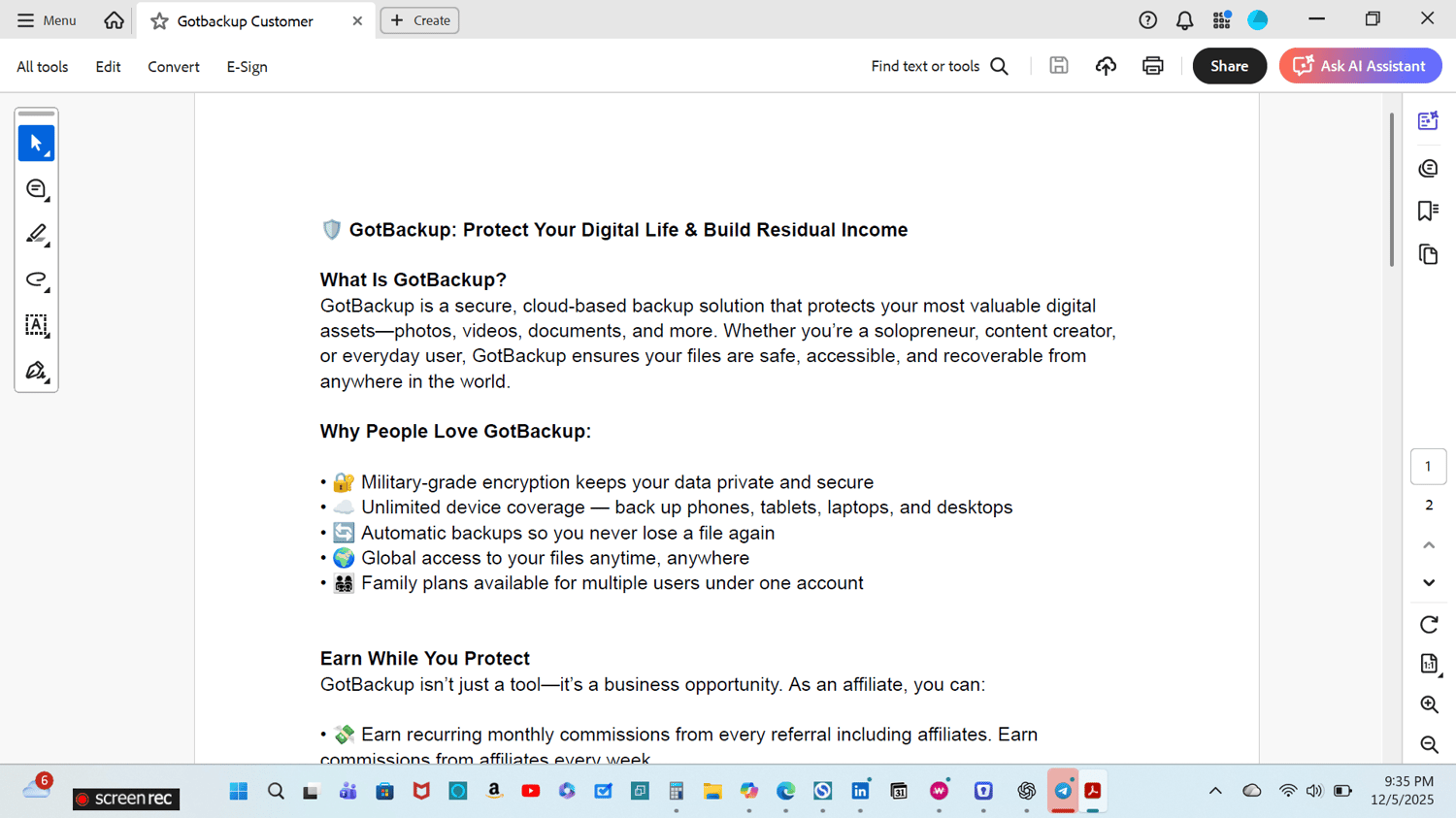The width and height of the screenshot is (1456, 818).
Task: Select the Add text box tool
Action: [36, 325]
